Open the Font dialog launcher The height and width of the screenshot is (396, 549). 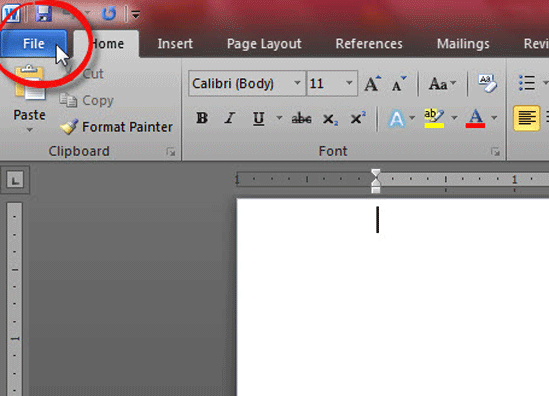pyautogui.click(x=495, y=152)
